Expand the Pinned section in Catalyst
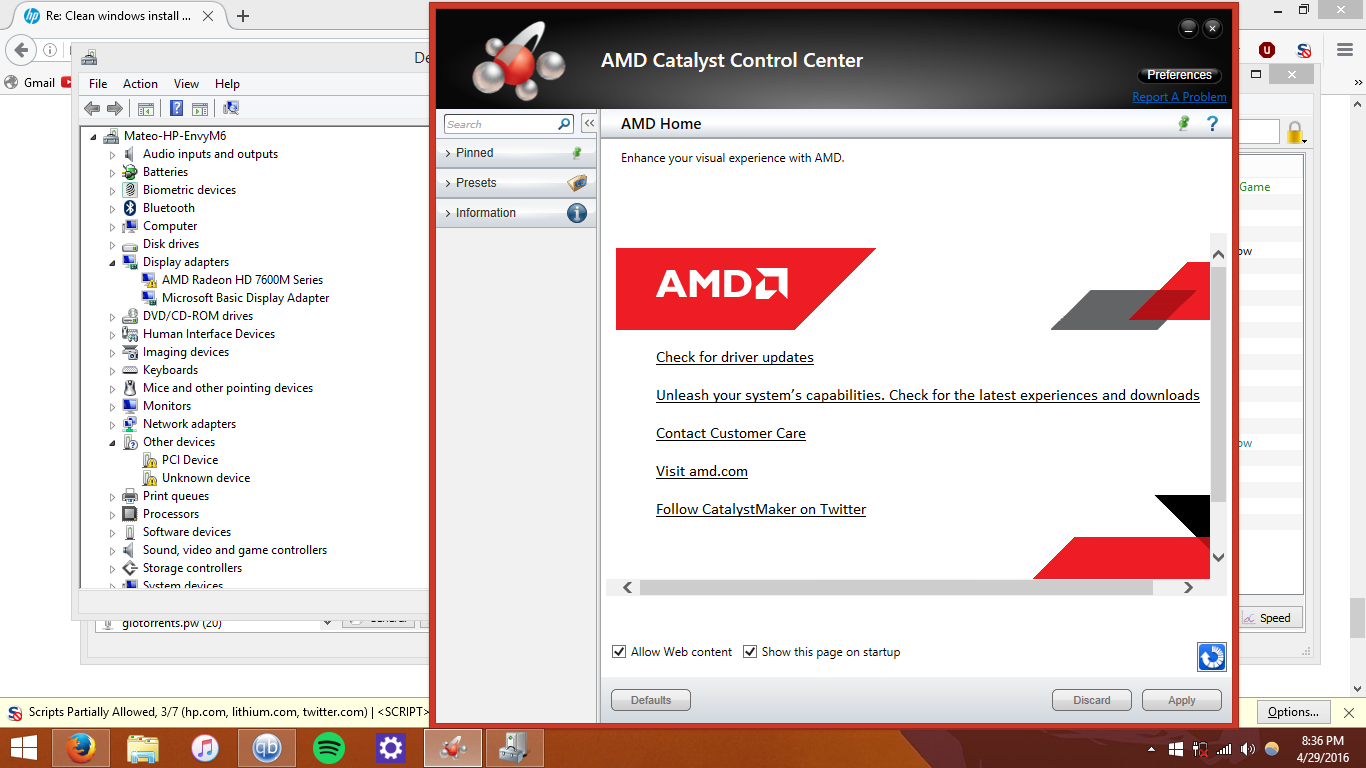The height and width of the screenshot is (768, 1366). pos(516,153)
